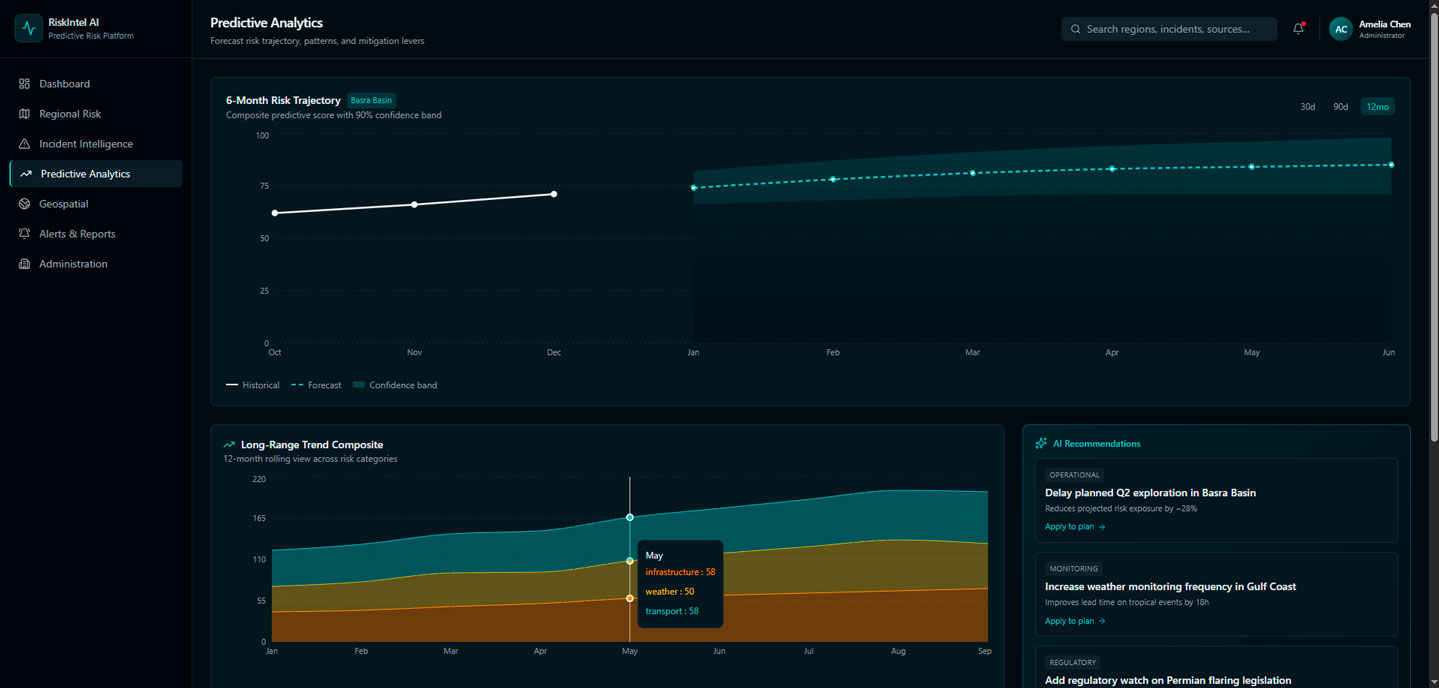Click the May forecast data point
This screenshot has width=1439, height=688.
click(1251, 167)
